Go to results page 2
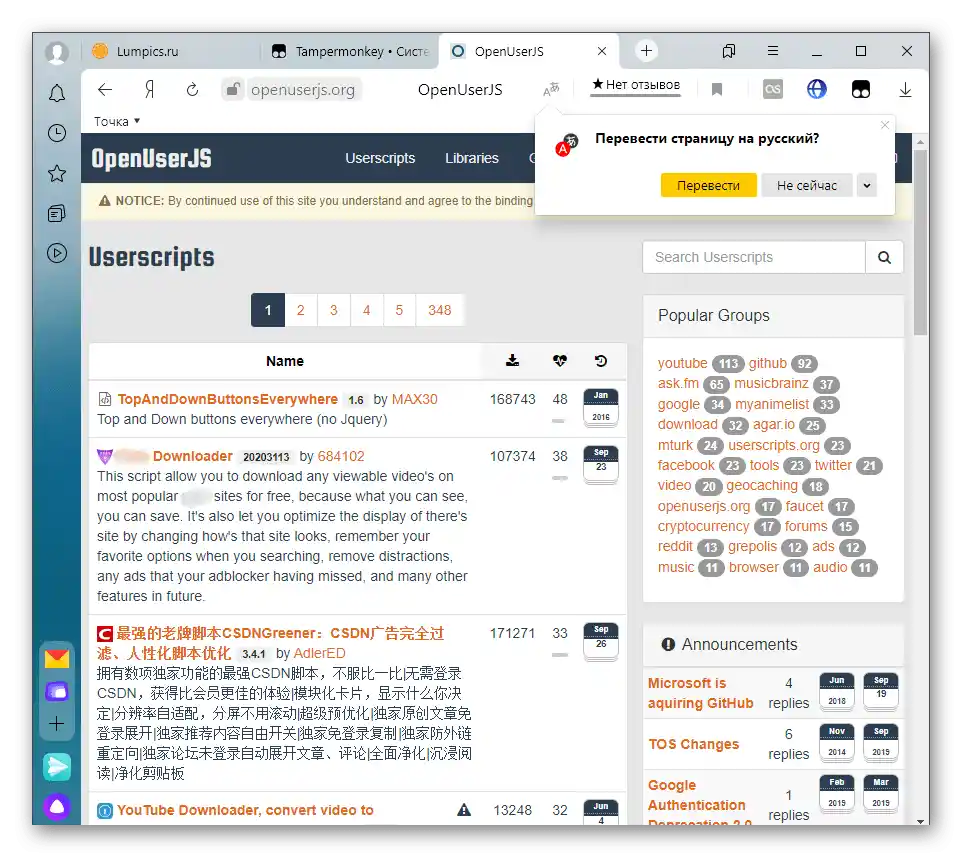The image size is (962, 857). pyautogui.click(x=301, y=310)
